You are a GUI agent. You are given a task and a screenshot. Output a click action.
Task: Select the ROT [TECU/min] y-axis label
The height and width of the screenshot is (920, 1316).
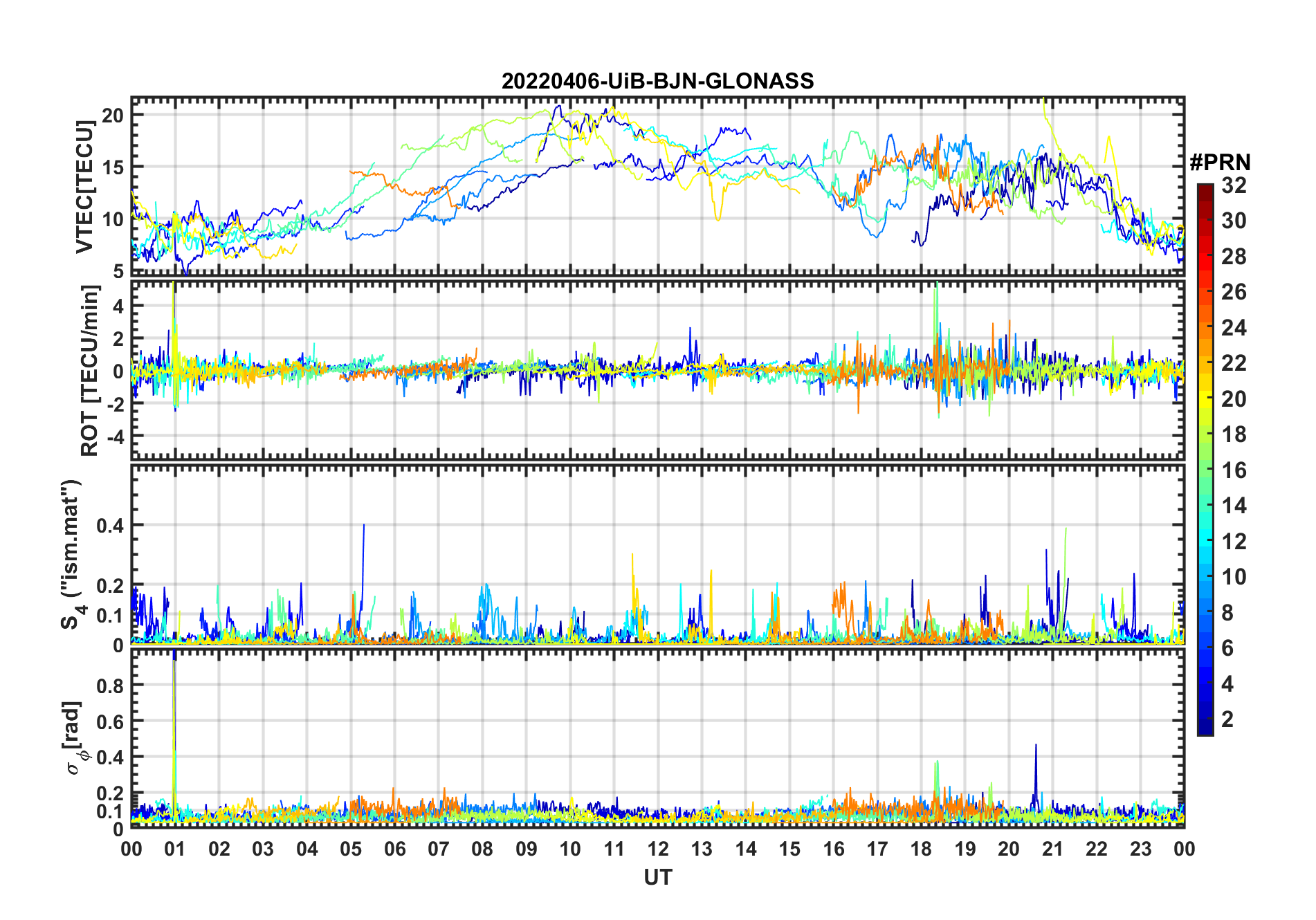[x=90, y=371]
